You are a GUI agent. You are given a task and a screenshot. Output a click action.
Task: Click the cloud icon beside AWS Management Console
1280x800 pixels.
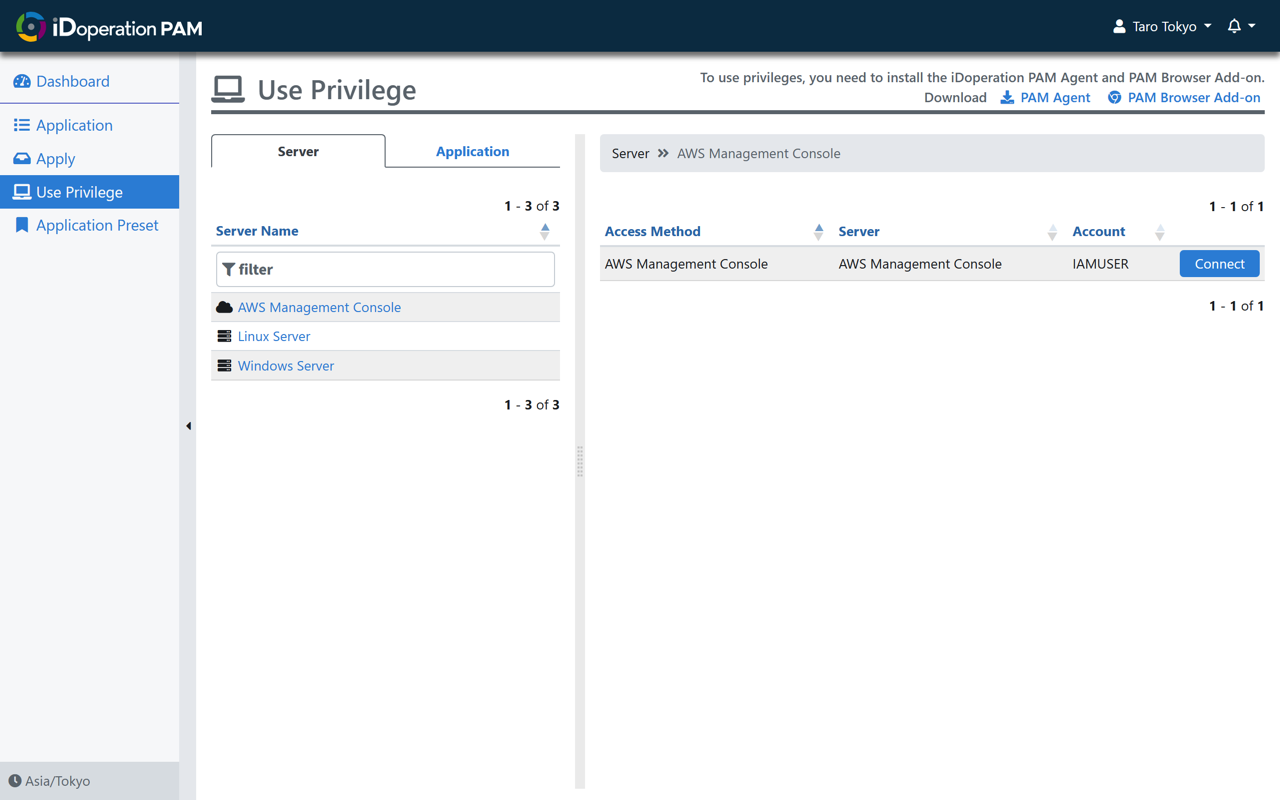(224, 307)
